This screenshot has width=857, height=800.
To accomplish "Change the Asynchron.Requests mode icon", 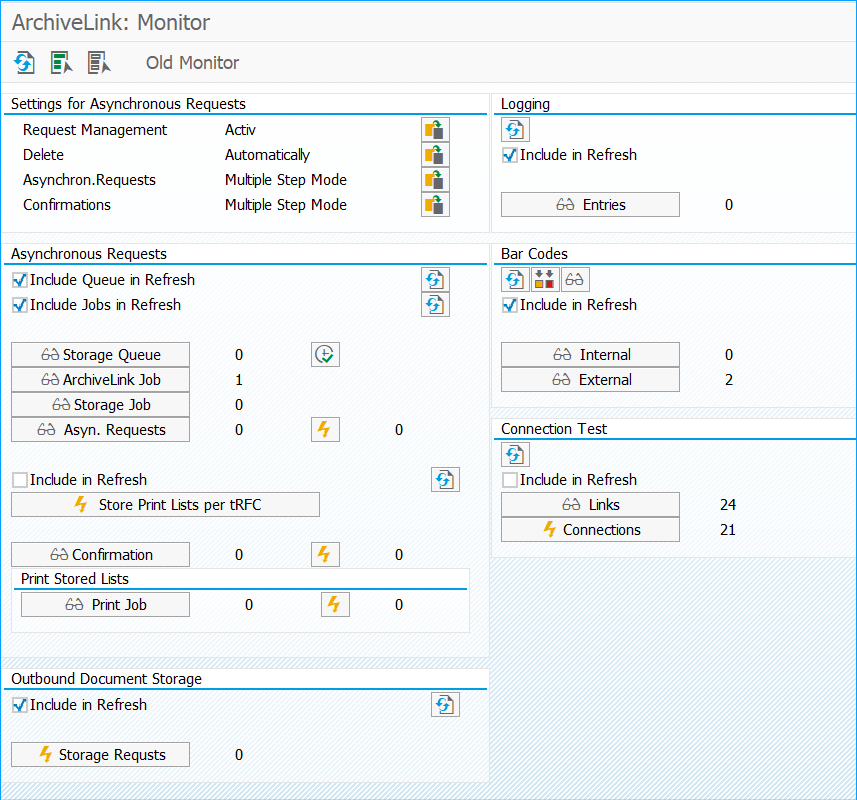I will coord(435,180).
